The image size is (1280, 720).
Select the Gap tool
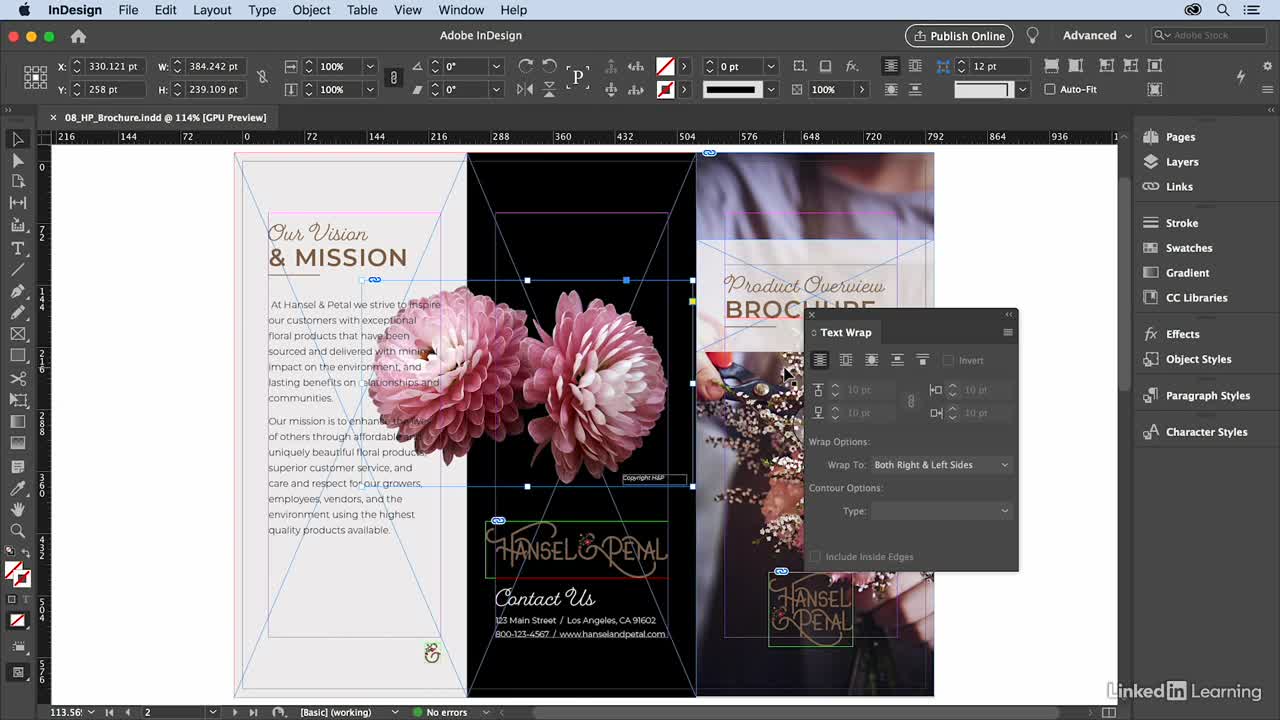[x=18, y=203]
